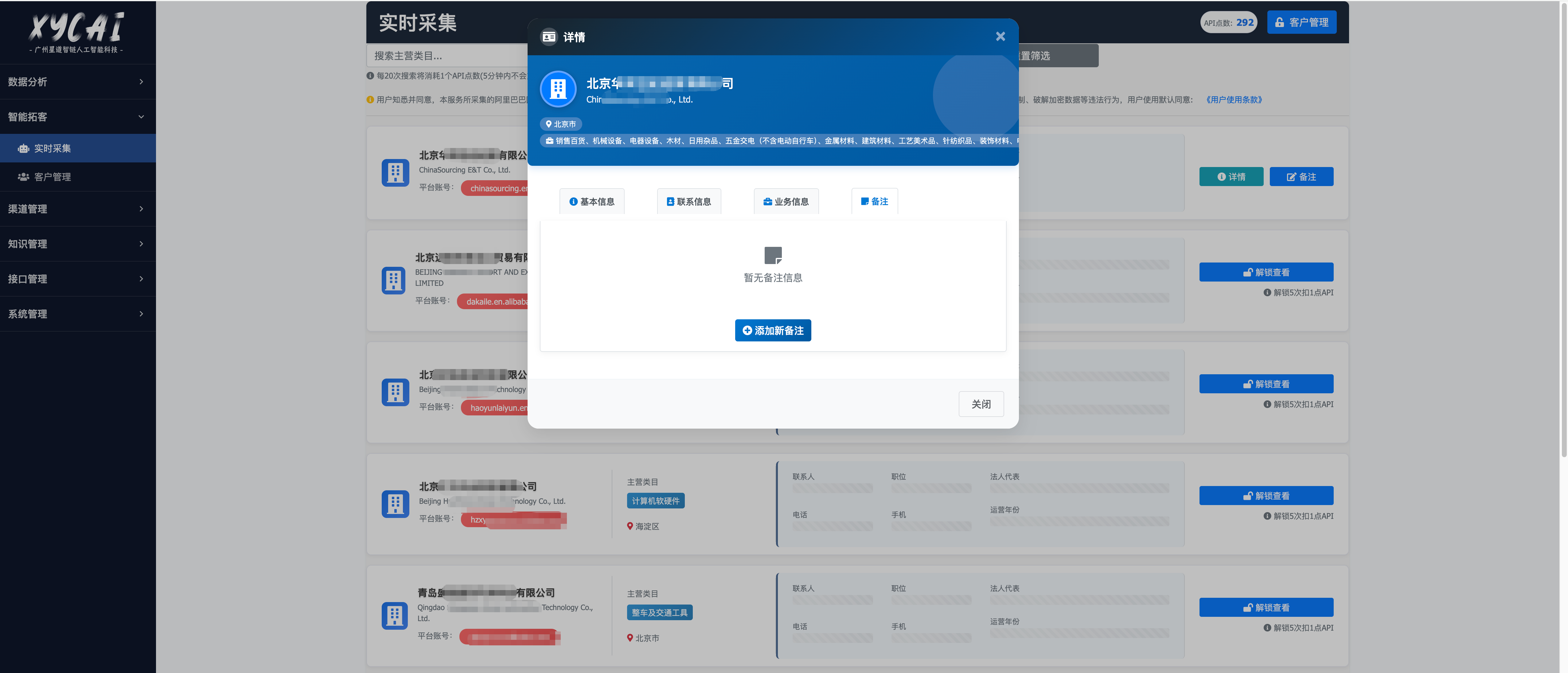
Task: Open 《用户使用条款》 link
Action: point(1234,100)
